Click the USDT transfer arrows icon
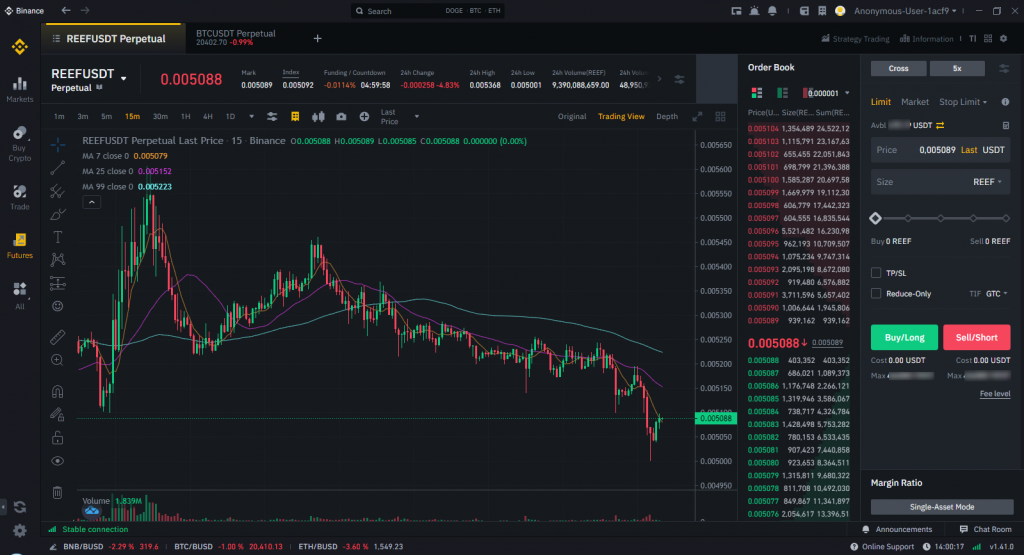The height and width of the screenshot is (555, 1024). pyautogui.click(x=940, y=125)
